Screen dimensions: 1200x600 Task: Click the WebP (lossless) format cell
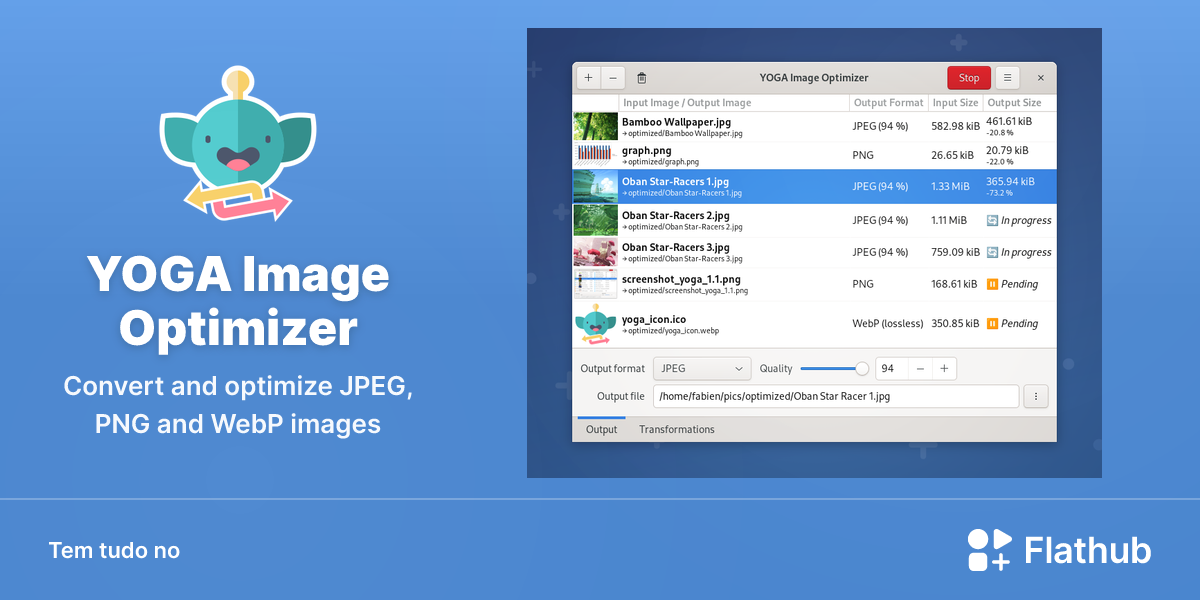[x=887, y=323]
